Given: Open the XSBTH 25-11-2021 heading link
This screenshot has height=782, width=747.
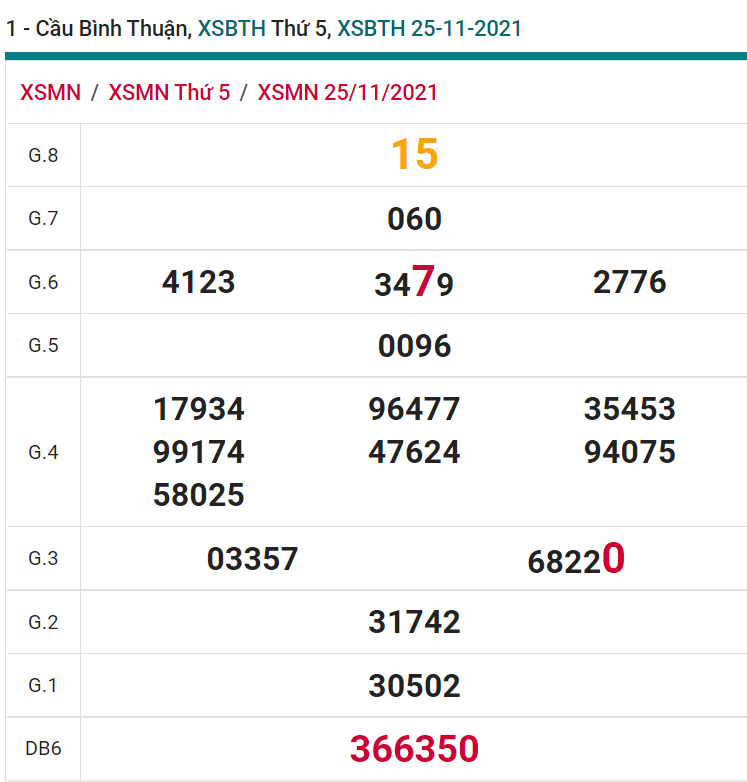Looking at the screenshot, I should (x=429, y=29).
